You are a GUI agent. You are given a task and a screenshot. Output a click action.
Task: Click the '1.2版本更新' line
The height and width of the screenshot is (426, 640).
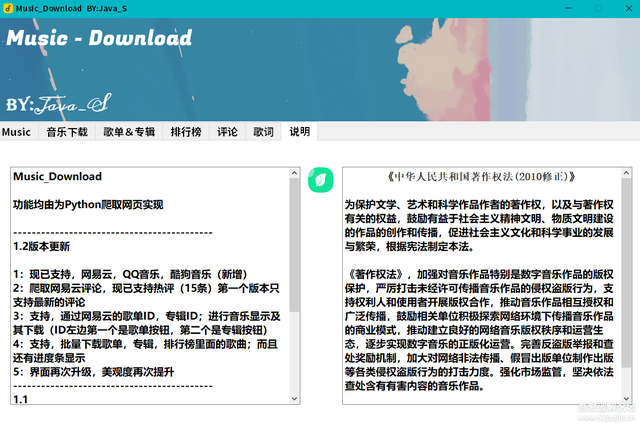pyautogui.click(x=42, y=246)
